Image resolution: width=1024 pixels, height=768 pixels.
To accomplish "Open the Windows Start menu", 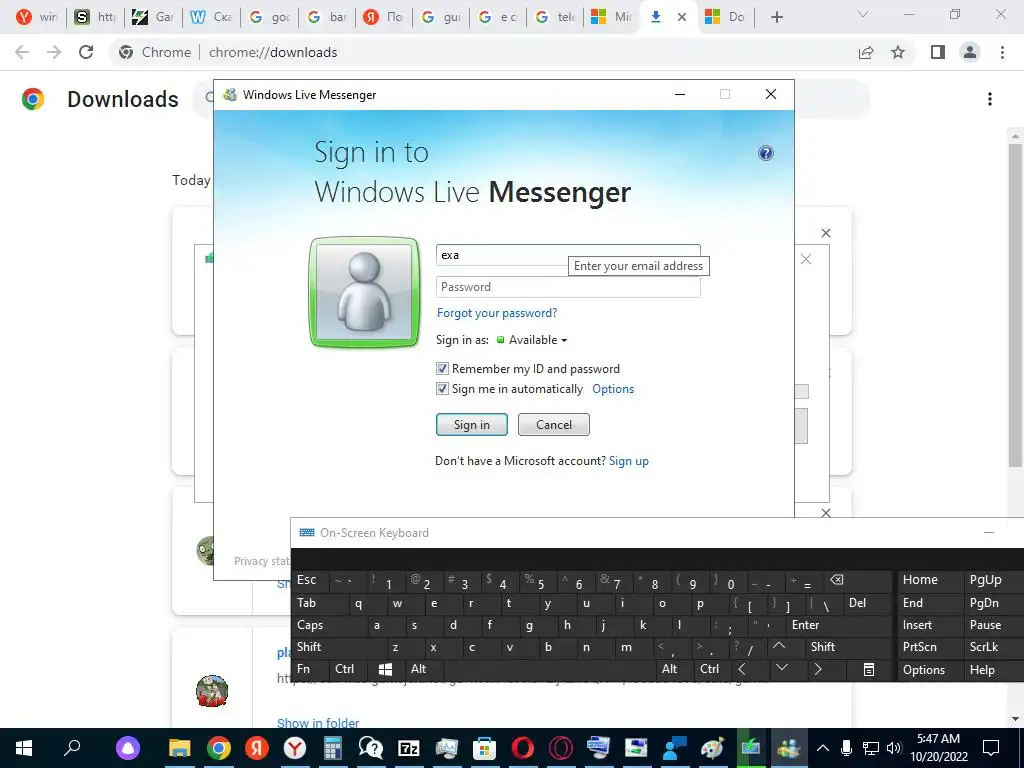I will coord(24,748).
